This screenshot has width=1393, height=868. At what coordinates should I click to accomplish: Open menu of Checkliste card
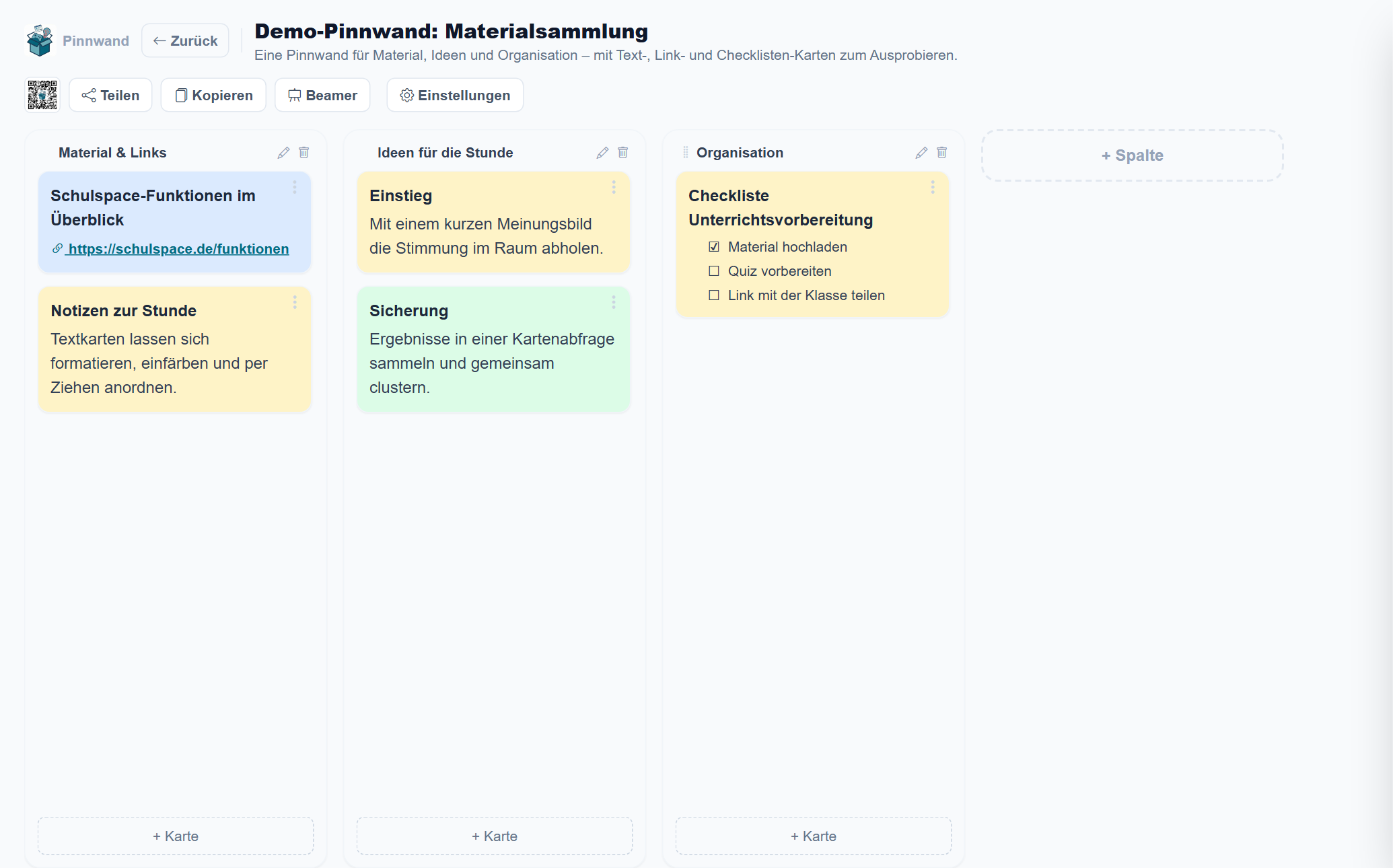tap(933, 187)
